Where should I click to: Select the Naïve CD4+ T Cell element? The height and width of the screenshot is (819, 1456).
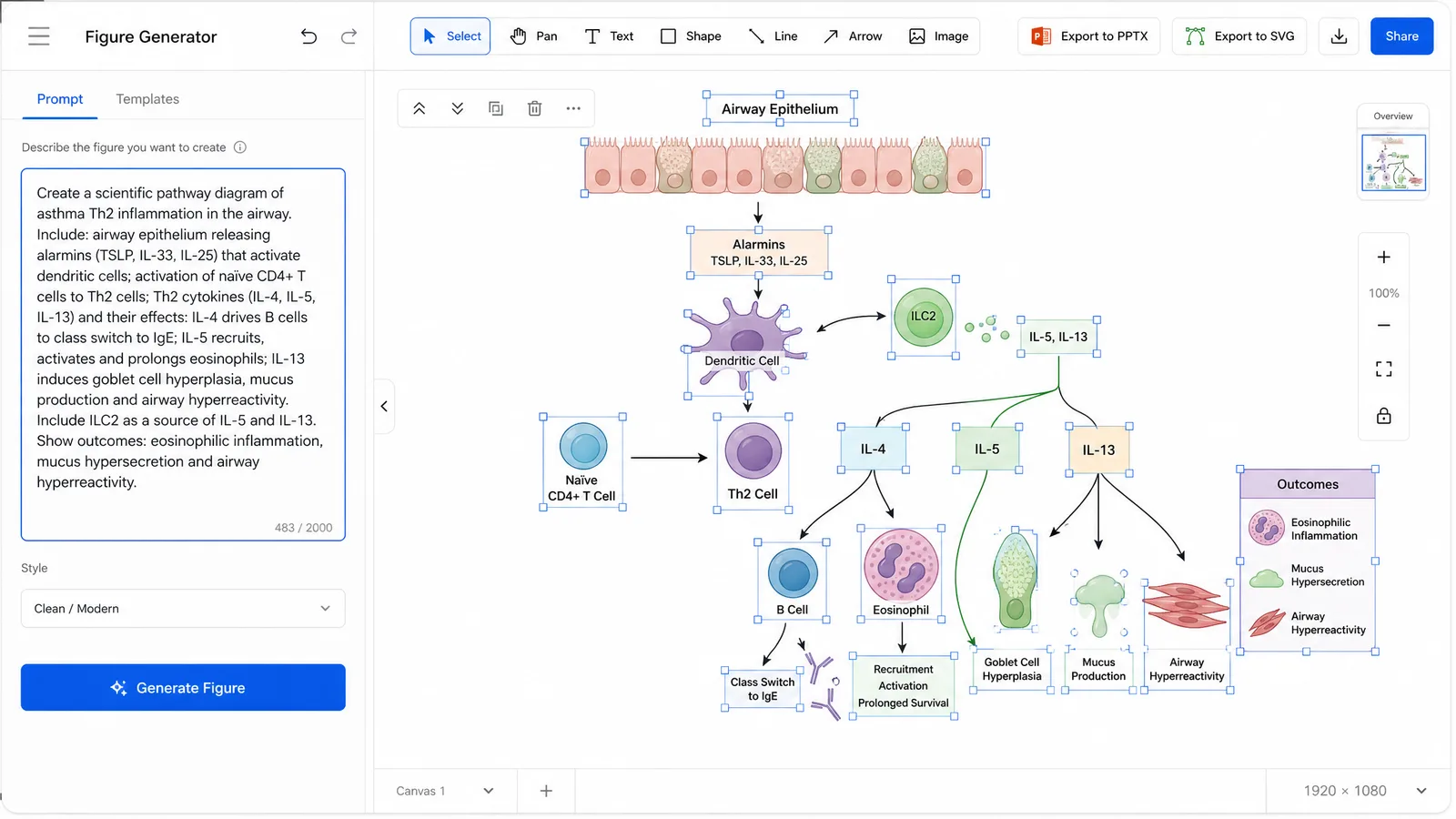582,462
